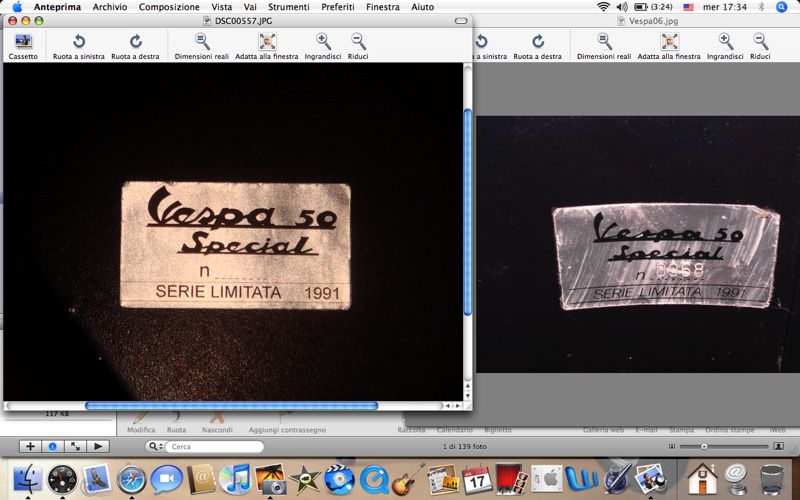
Task: Click the scroll down arrow in DSC00557.JPG
Action: tap(467, 396)
